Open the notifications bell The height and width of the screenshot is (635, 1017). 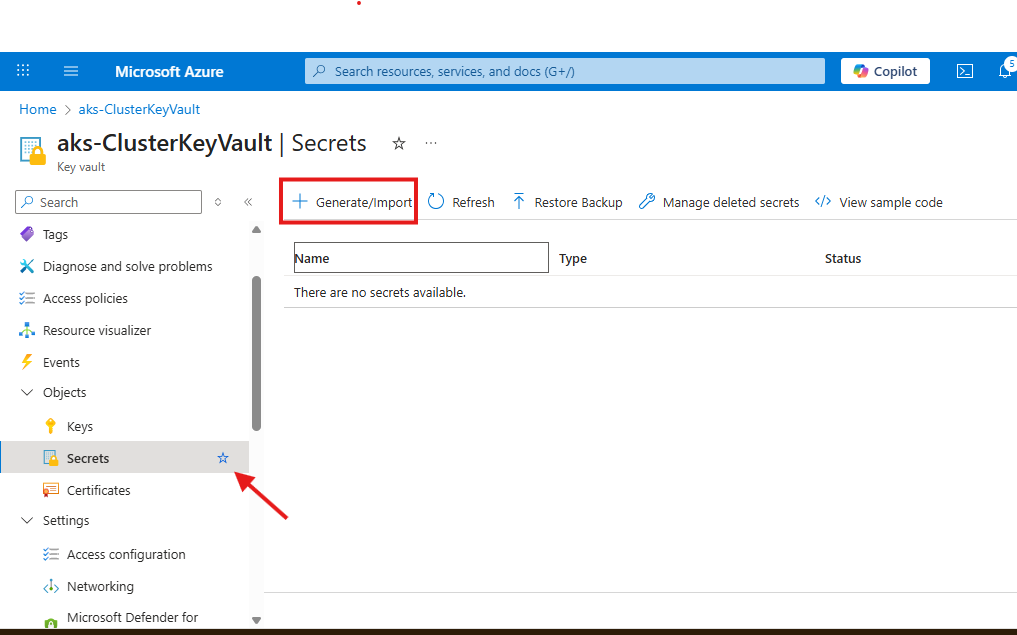(x=1007, y=71)
